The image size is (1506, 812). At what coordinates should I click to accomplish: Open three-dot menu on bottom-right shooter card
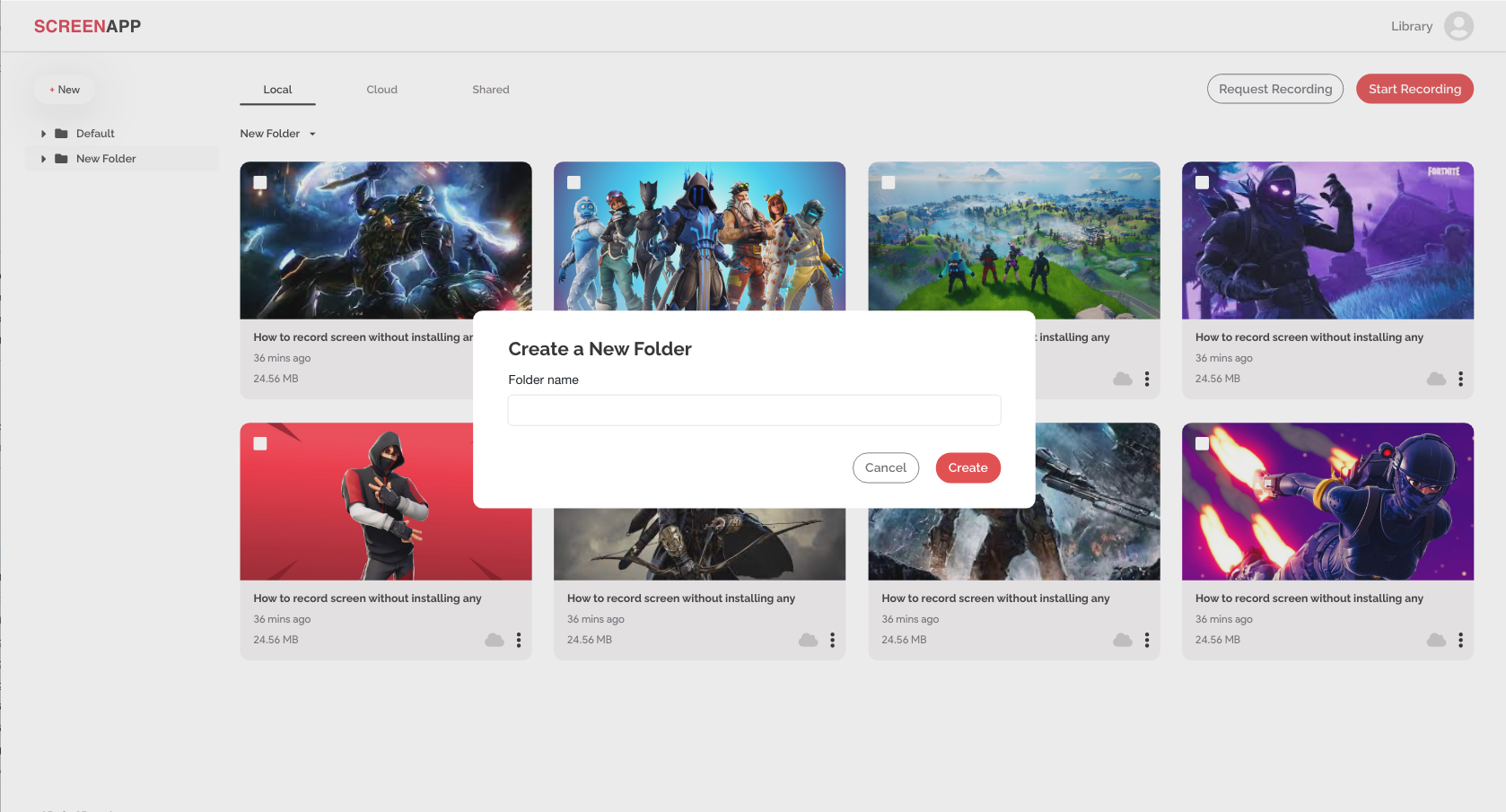[x=1460, y=640]
